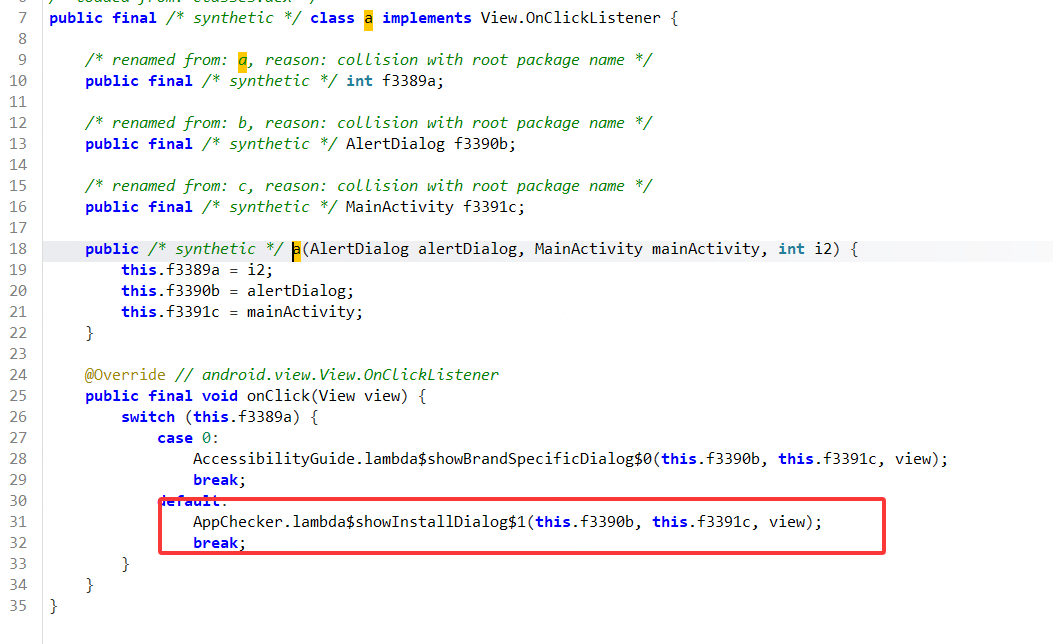The image size is (1053, 644).
Task: Click field name f3389a on line 10
Action: [409, 81]
